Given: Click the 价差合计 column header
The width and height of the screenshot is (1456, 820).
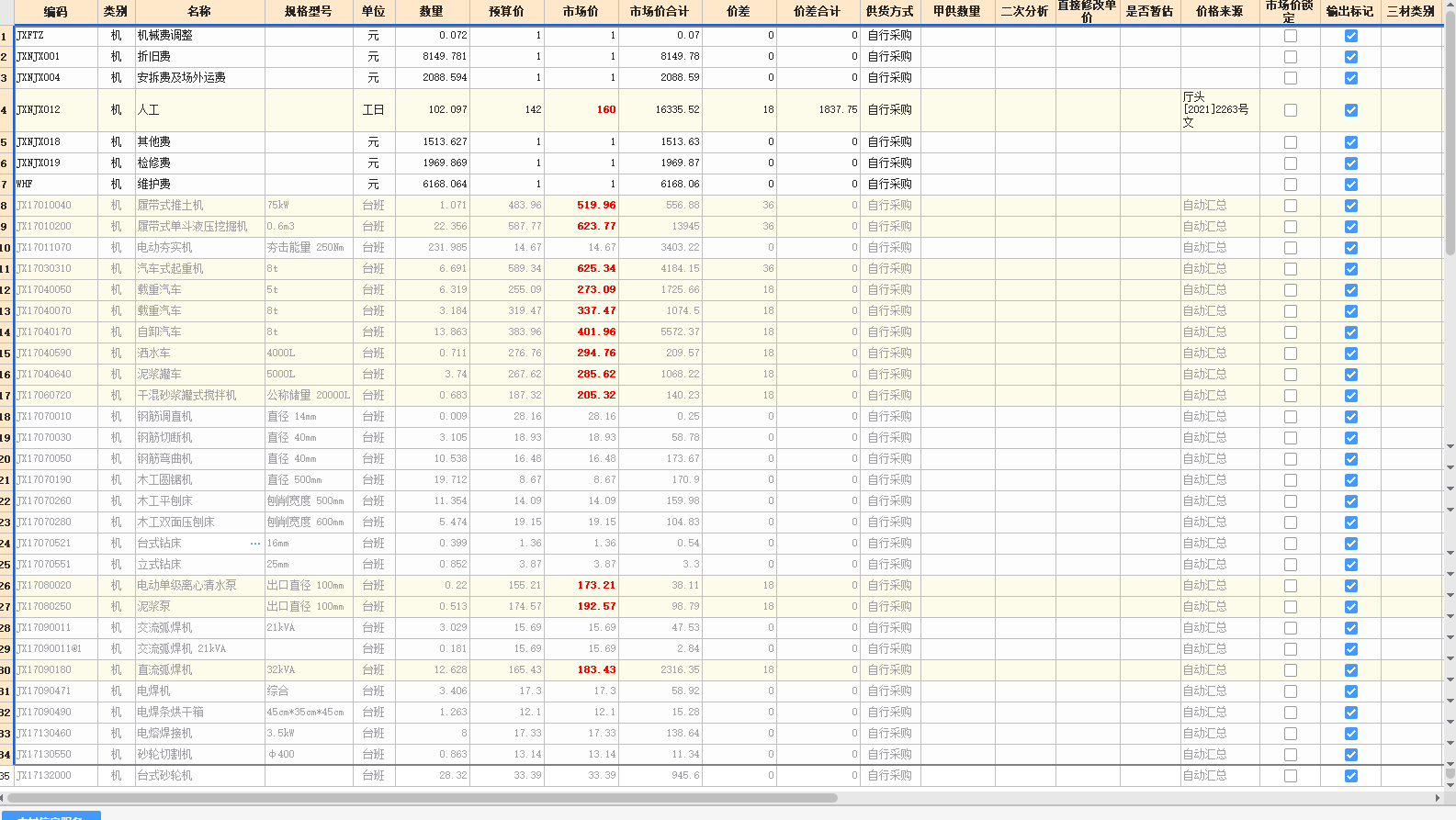Looking at the screenshot, I should click(x=818, y=12).
